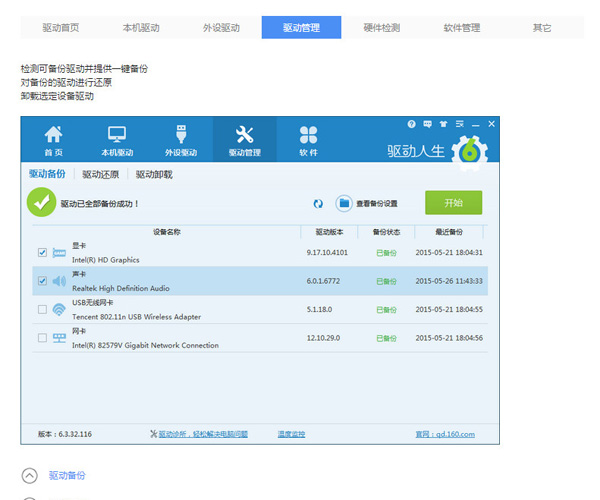
Task: Click driver version 6.0.1.6772
Action: coord(323,281)
